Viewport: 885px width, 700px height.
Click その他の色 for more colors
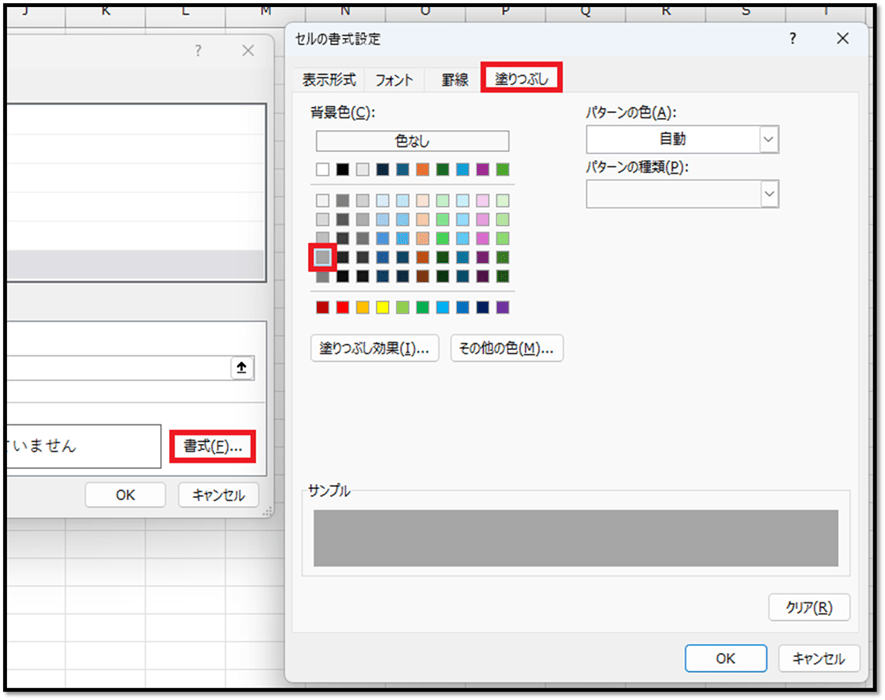click(507, 348)
